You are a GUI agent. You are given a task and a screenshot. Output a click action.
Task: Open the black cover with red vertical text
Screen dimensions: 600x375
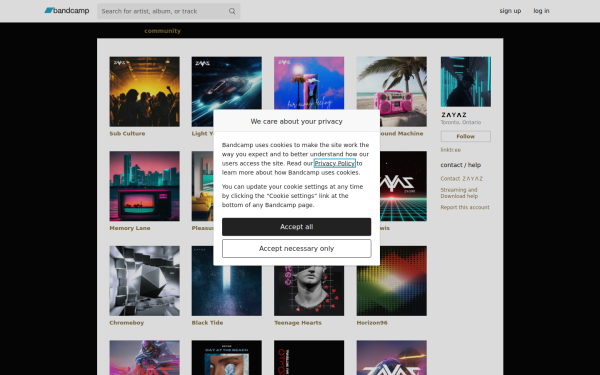point(309,358)
